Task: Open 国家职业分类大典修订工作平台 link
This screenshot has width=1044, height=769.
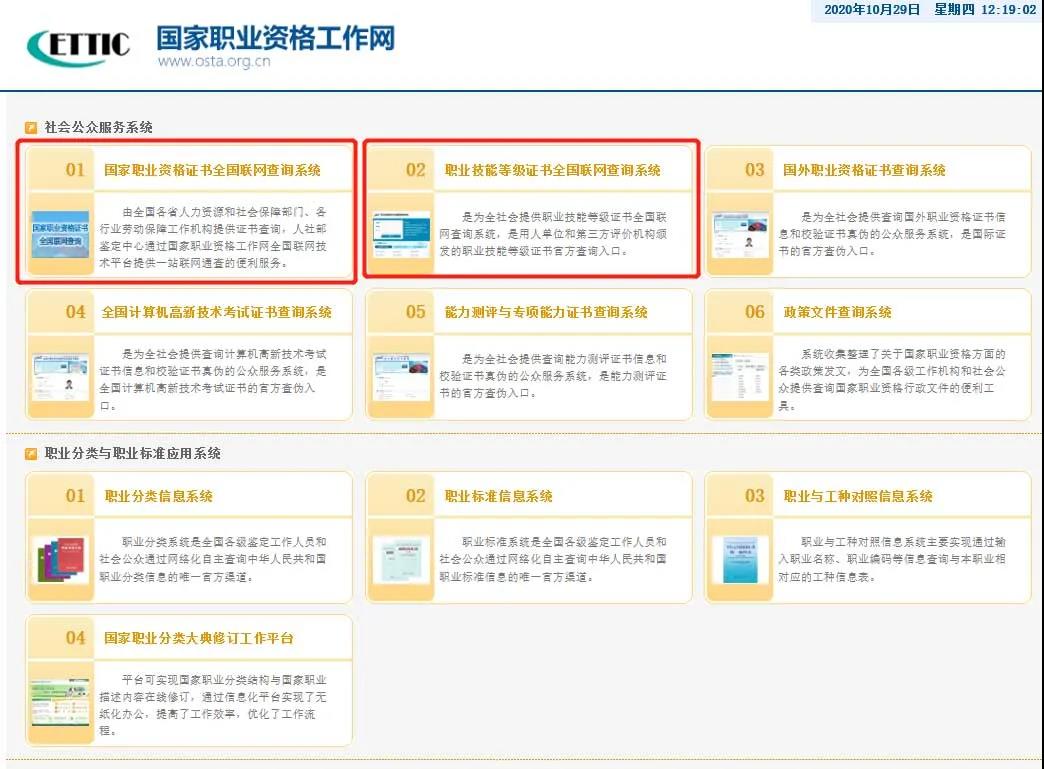Action: tap(198, 638)
